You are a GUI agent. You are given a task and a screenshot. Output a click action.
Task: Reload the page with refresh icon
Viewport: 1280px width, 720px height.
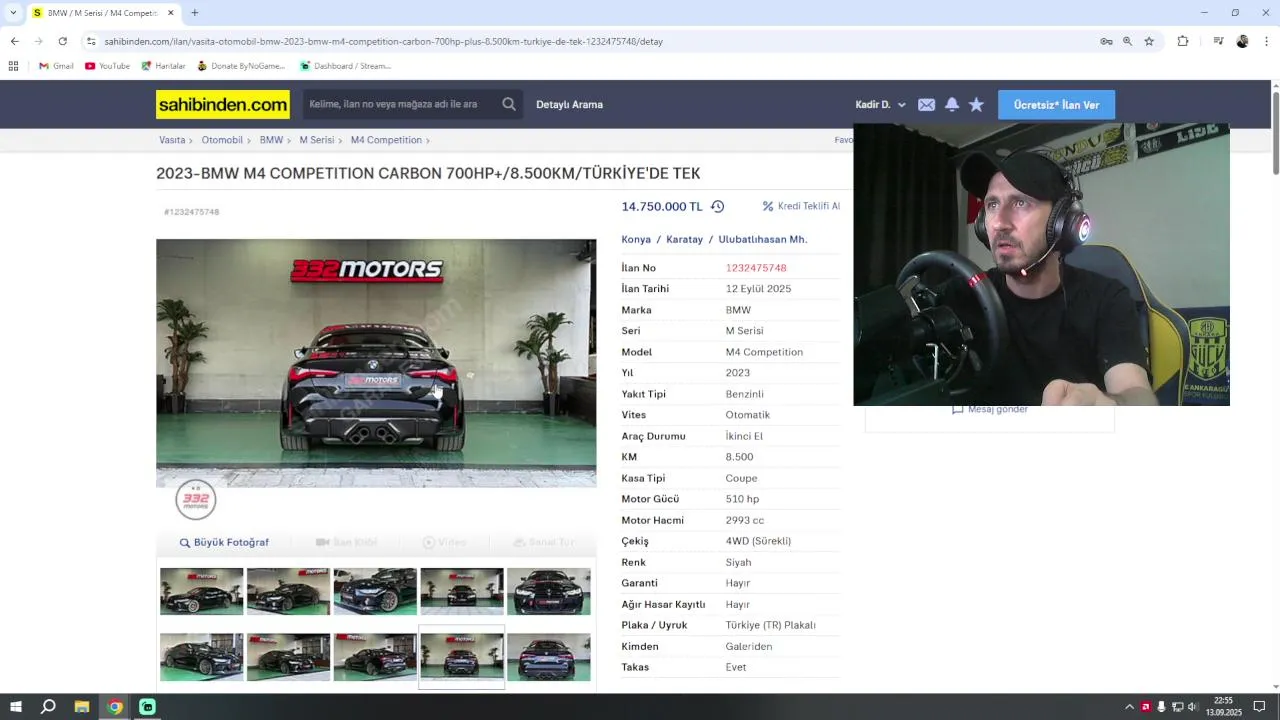click(62, 41)
